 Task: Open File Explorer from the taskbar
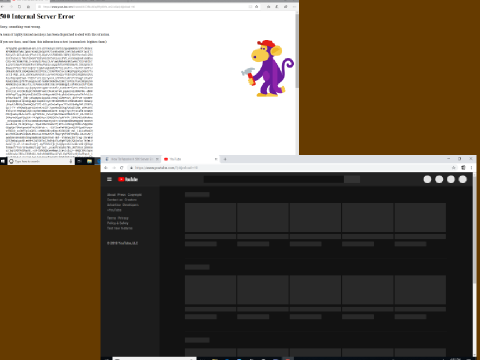pos(89,161)
